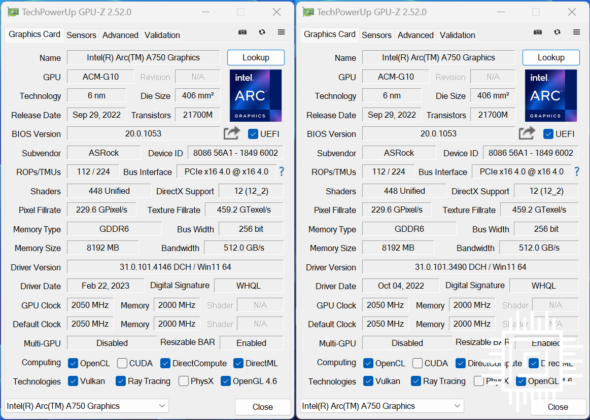
Task: Toggle the Vulkan checkbox in left window
Action: click(x=73, y=381)
